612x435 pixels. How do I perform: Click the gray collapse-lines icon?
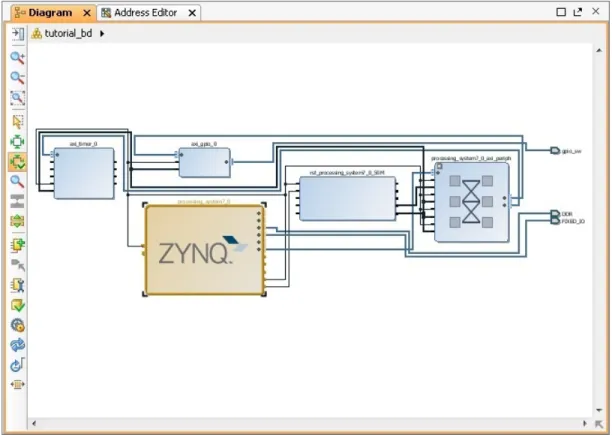pyautogui.click(x=18, y=201)
